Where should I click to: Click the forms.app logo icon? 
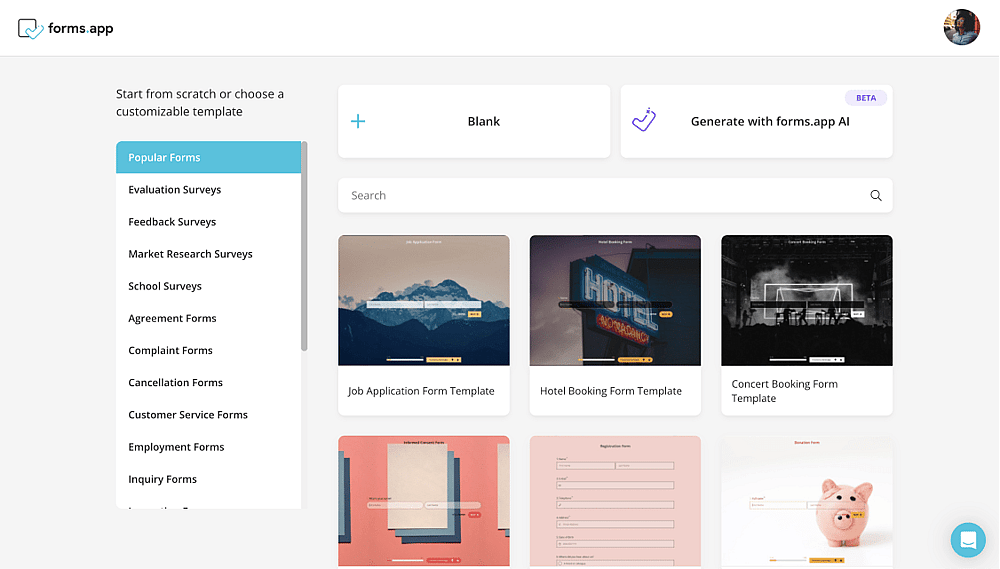coord(31,29)
